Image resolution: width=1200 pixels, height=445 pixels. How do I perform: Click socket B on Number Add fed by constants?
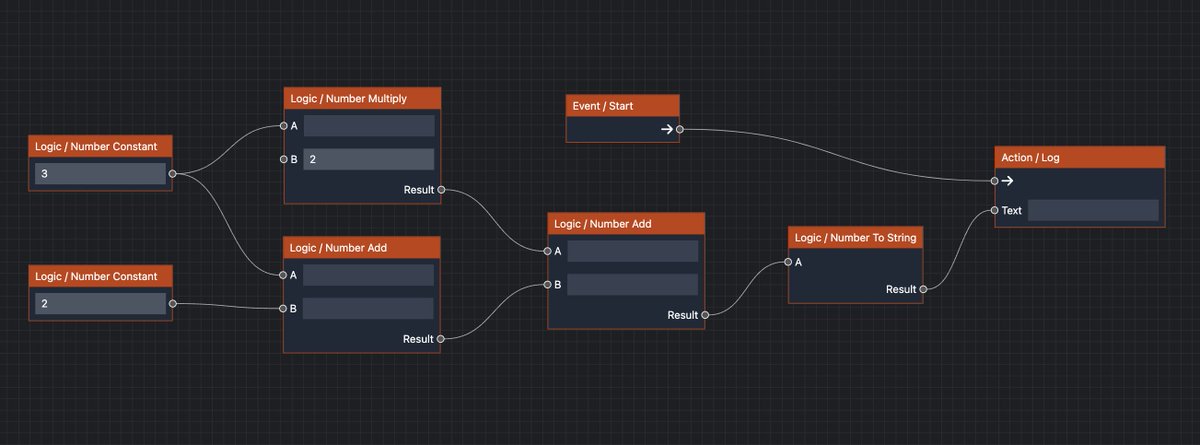tap(283, 308)
